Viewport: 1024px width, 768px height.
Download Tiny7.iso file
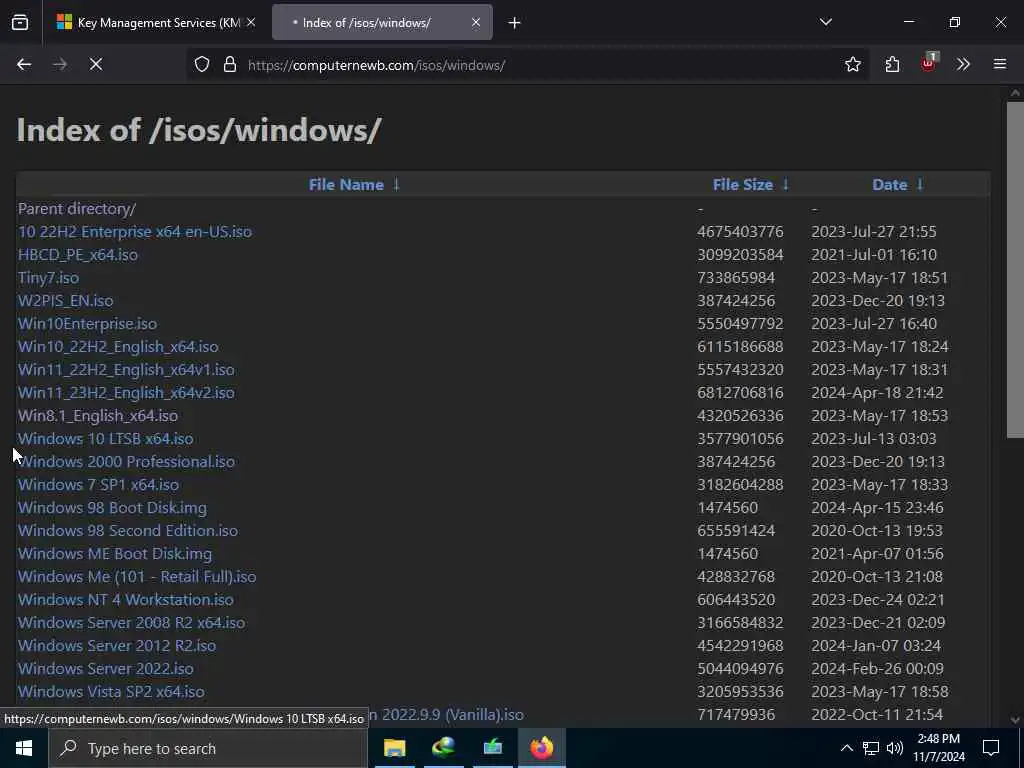(48, 278)
